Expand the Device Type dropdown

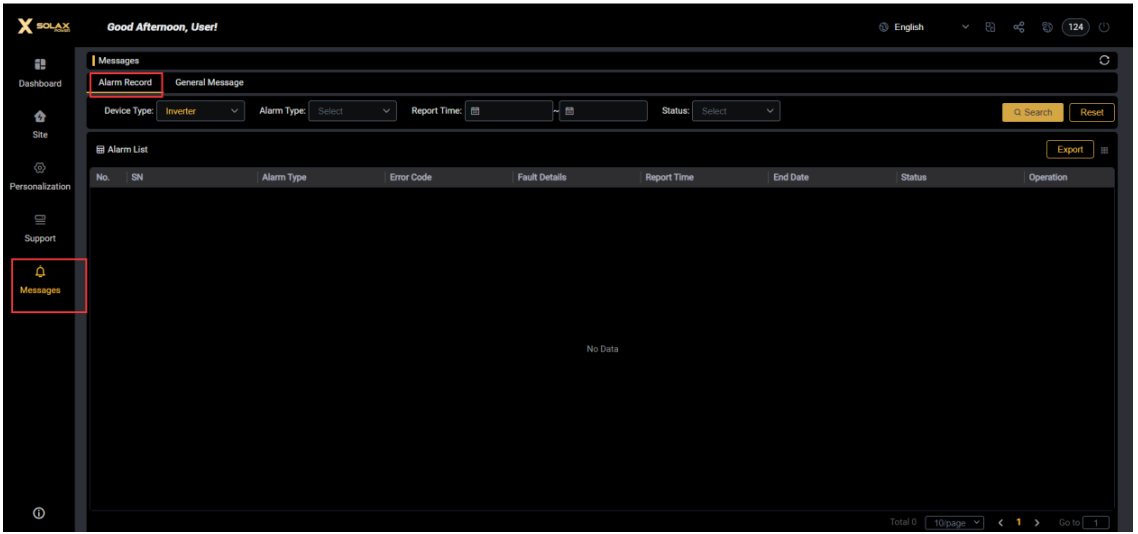pos(200,111)
